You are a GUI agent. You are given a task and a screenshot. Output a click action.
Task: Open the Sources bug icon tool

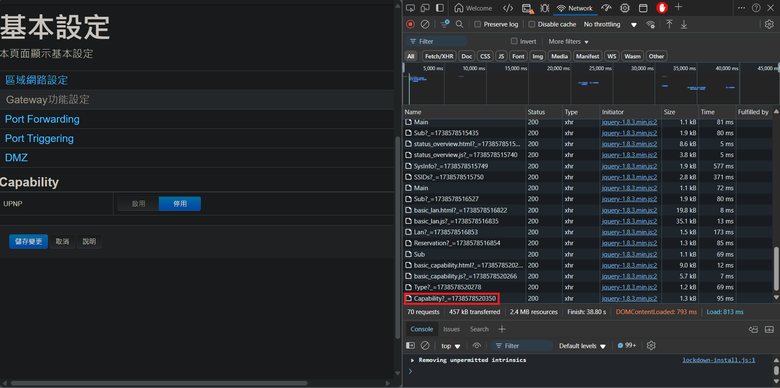(x=545, y=8)
